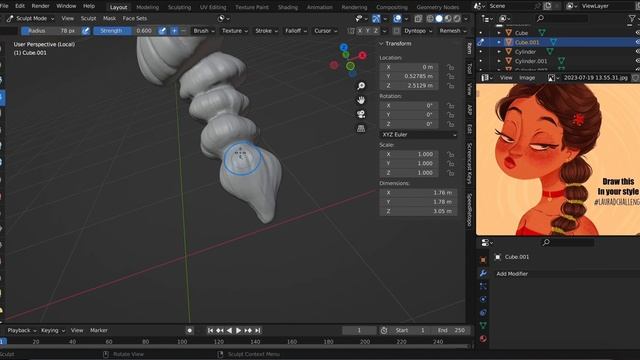Click the outliner search field
This screenshot has height=360, width=640.
[562, 18]
